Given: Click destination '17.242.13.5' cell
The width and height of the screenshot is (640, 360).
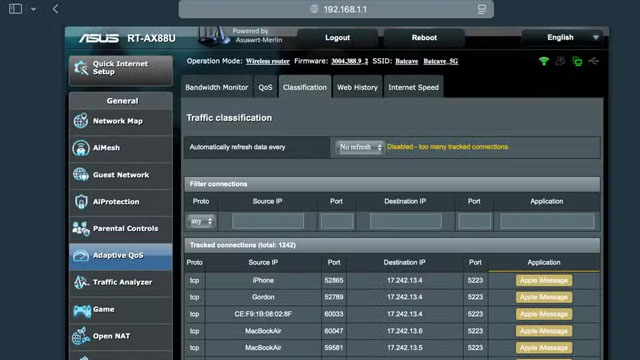Looking at the screenshot, I should [x=404, y=348].
